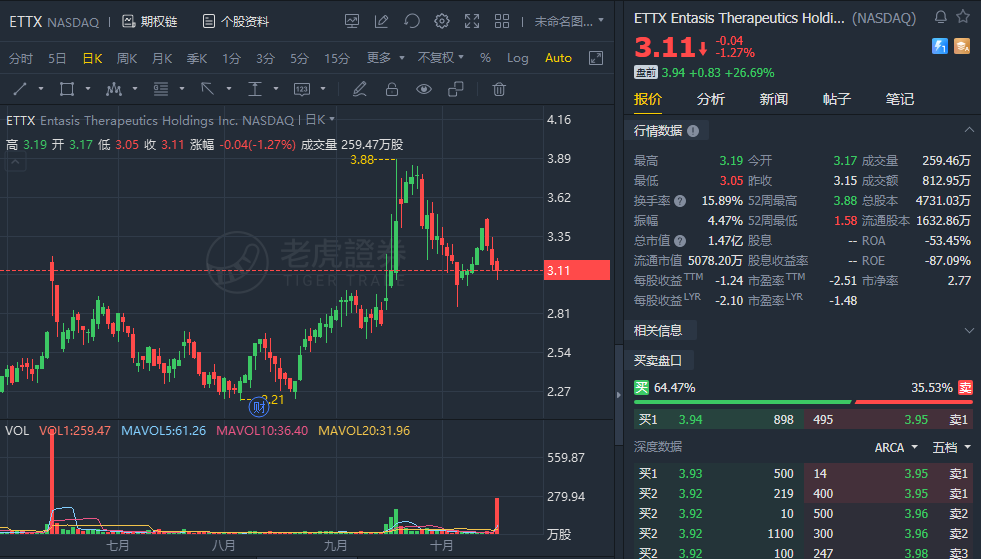Screen dimensions: 981x559
Task: Select the arrow marker drawing tool
Action: coord(207,90)
